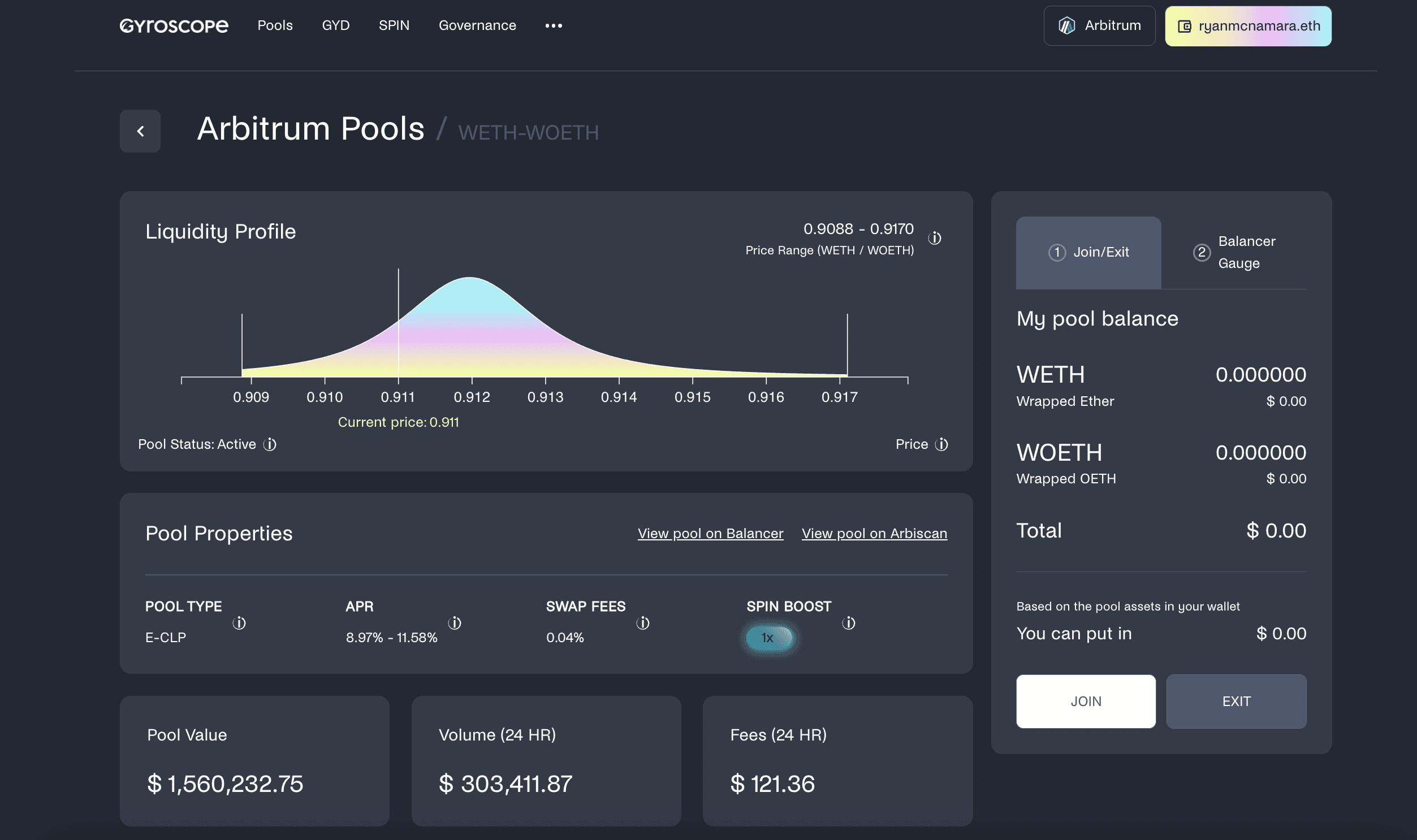This screenshot has height=840, width=1417.
Task: Click the Gyroscope logo
Action: tap(174, 25)
